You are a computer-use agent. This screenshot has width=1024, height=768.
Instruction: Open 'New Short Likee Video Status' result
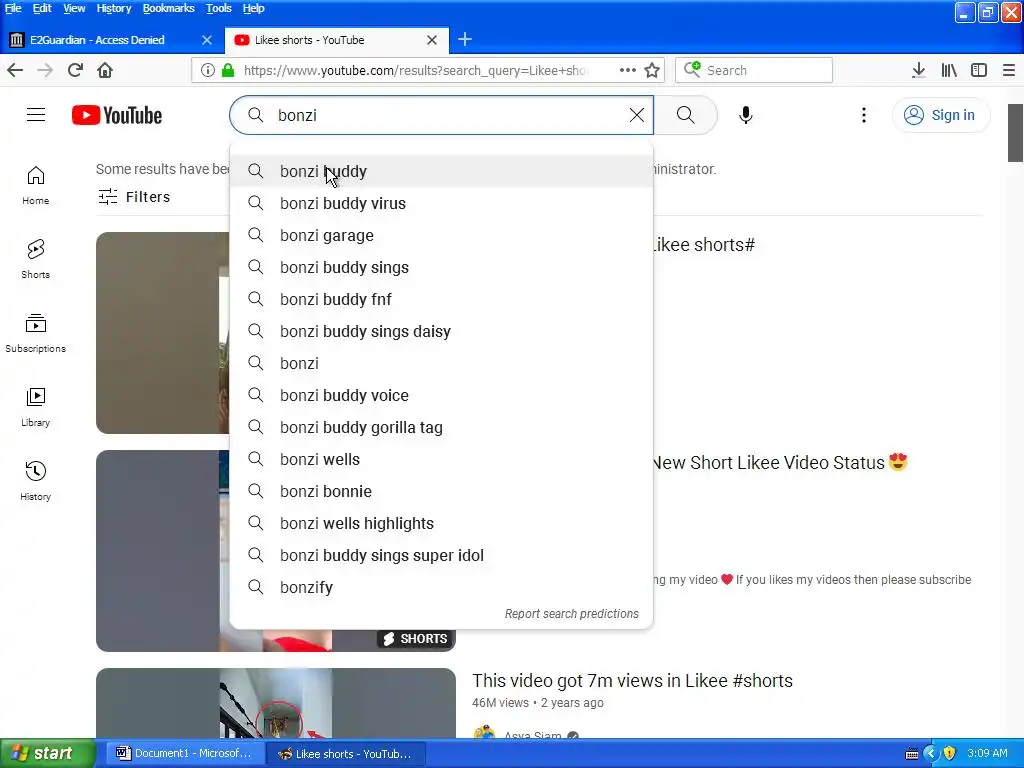(x=780, y=462)
